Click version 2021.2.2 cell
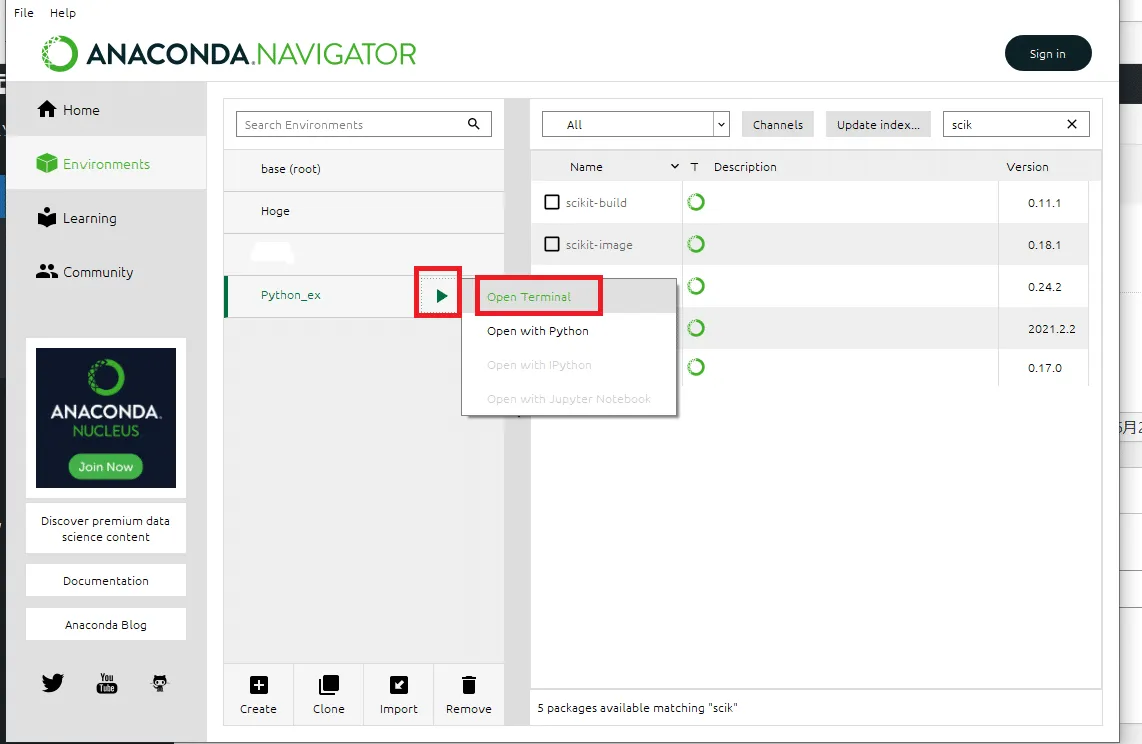The width and height of the screenshot is (1142, 744). 1044,329
